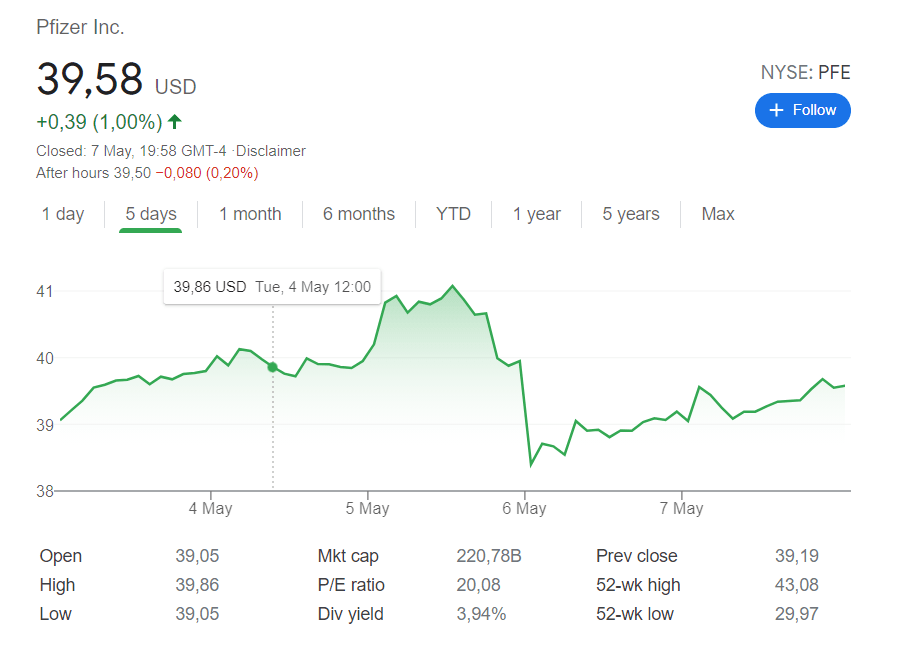Click the 39,86 USD chart tooltip
Image resolution: width=904 pixels, height=654 pixels.
click(x=272, y=287)
